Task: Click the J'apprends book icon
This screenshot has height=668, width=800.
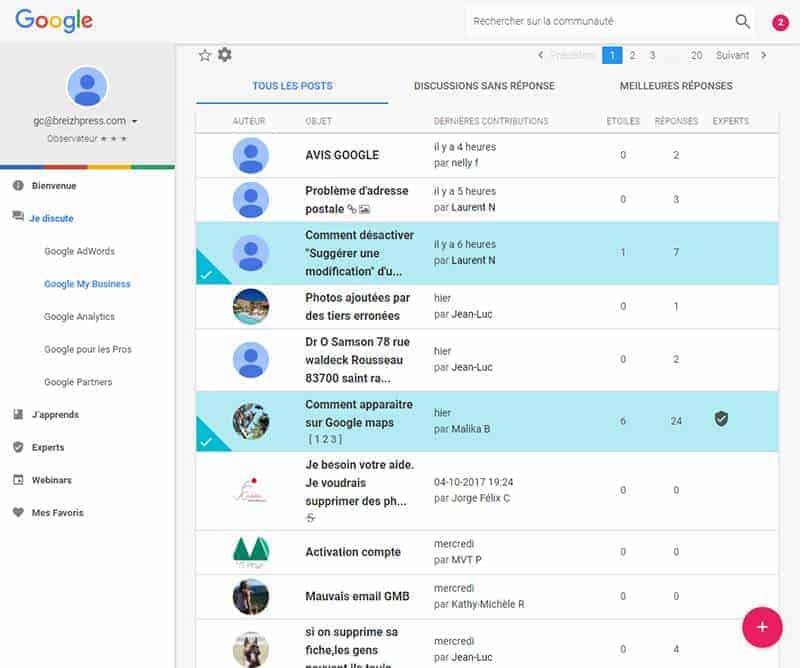Action: point(18,414)
